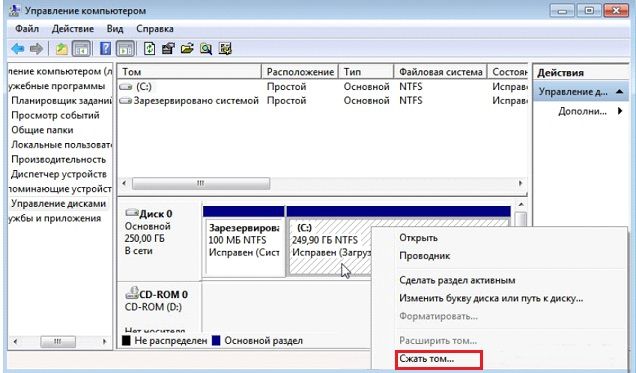
Task: Select the Служебные программы tree node
Action: [x=57, y=86]
